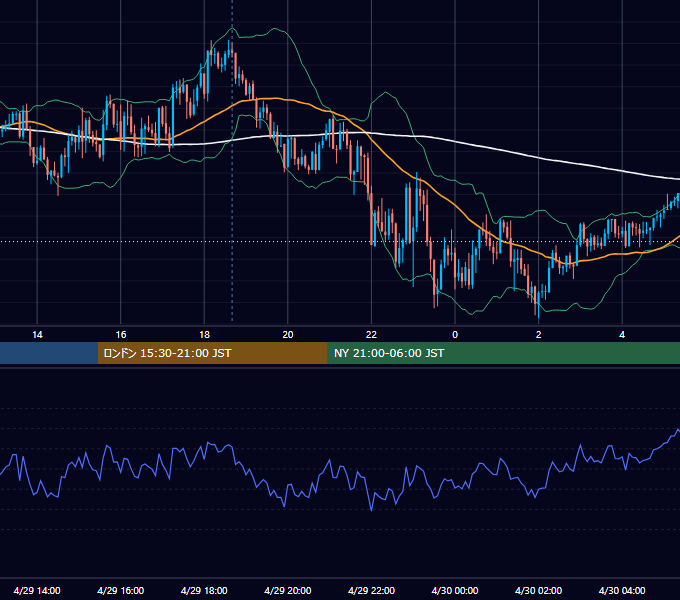Click the 14 hour axis label
This screenshot has height=600, width=680.
click(37, 335)
